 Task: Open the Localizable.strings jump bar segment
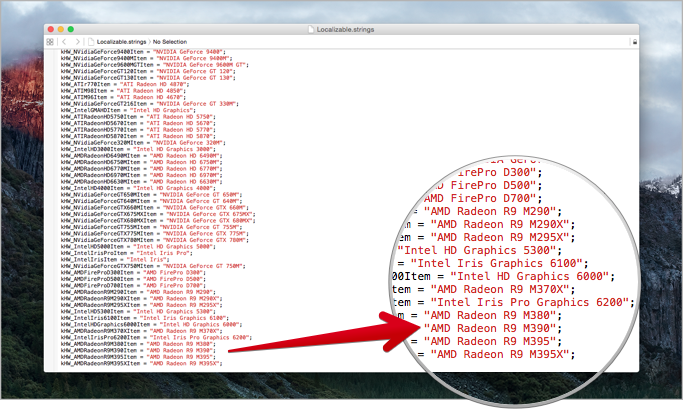(122, 42)
